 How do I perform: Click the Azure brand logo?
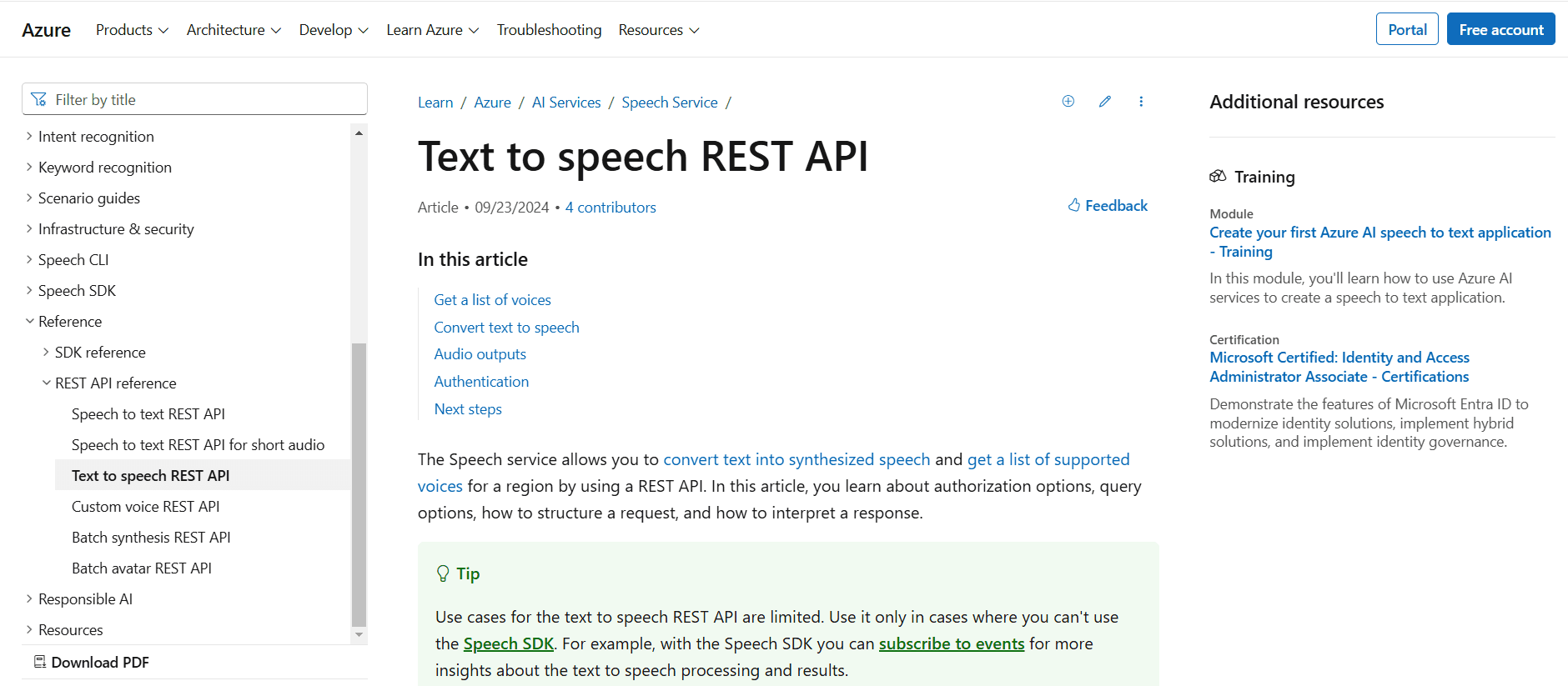pyautogui.click(x=46, y=30)
